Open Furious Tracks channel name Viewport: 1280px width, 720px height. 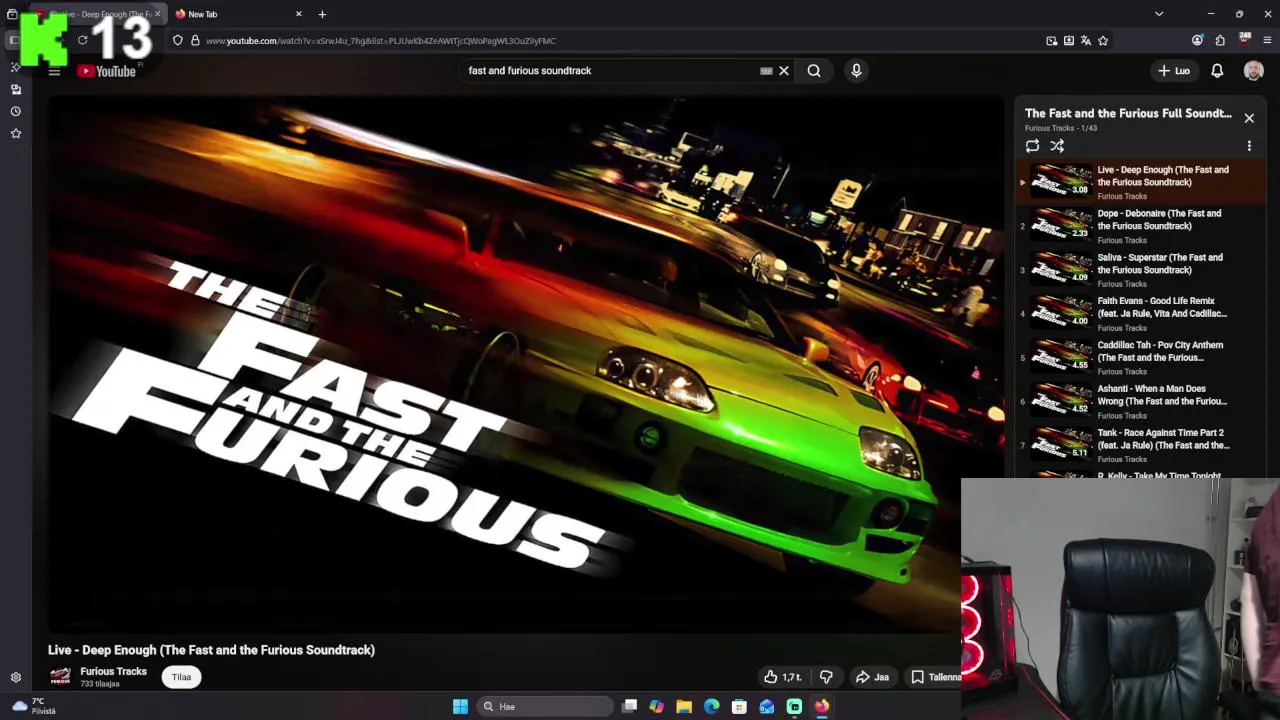click(113, 672)
